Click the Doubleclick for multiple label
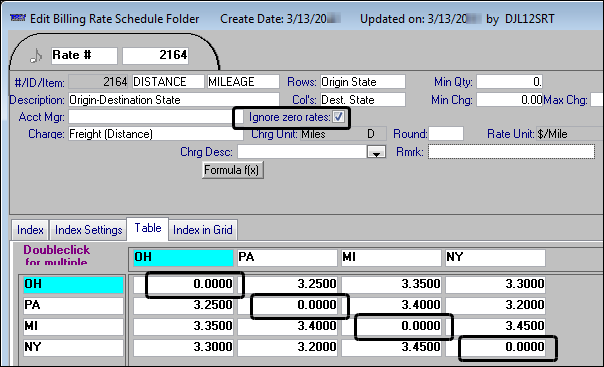 click(x=56, y=255)
